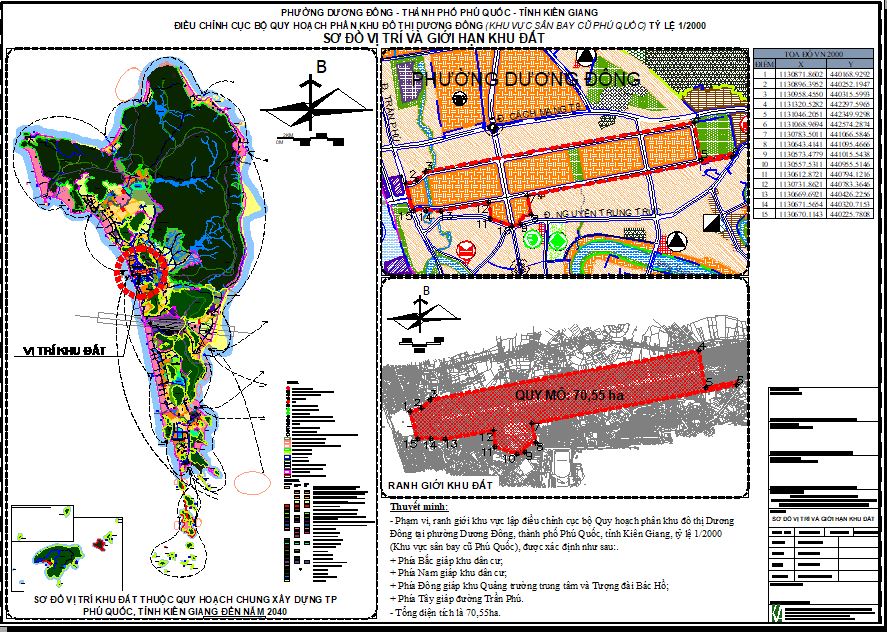
Task: Click the Thuyết minh heading
Action: 419,506
